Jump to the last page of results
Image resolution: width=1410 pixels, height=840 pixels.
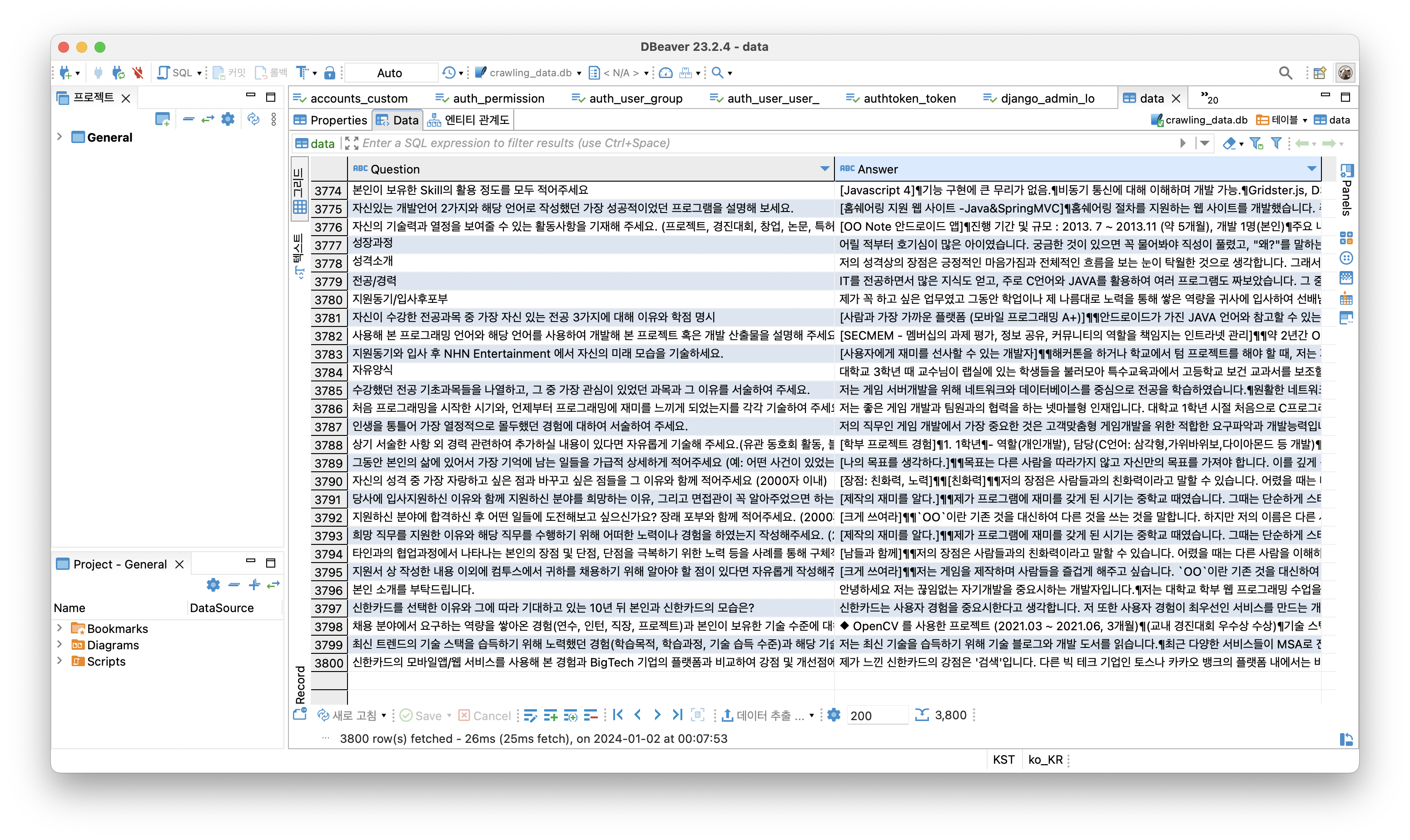(x=677, y=715)
